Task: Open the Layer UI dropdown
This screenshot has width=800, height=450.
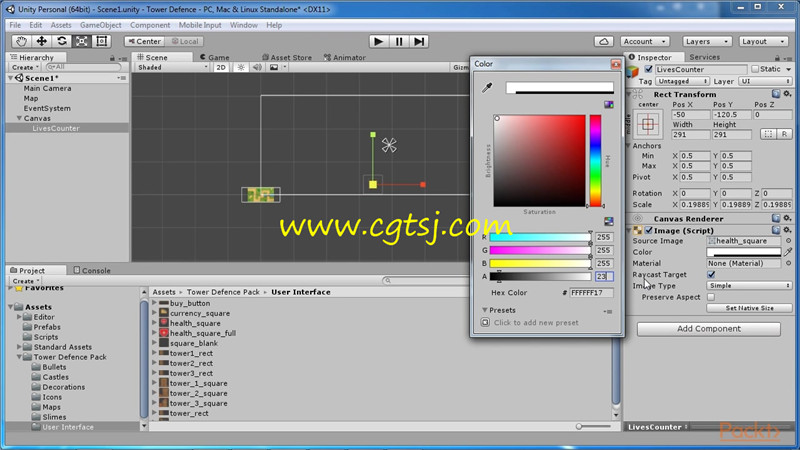Action: click(x=764, y=81)
